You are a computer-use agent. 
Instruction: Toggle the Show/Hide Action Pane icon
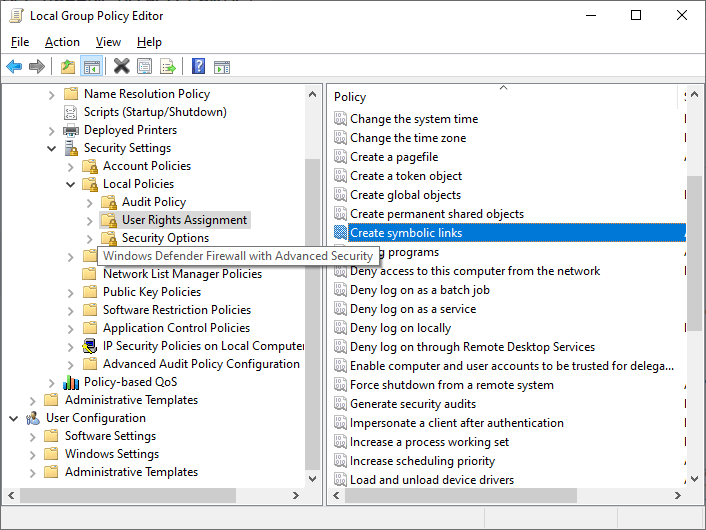point(222,67)
